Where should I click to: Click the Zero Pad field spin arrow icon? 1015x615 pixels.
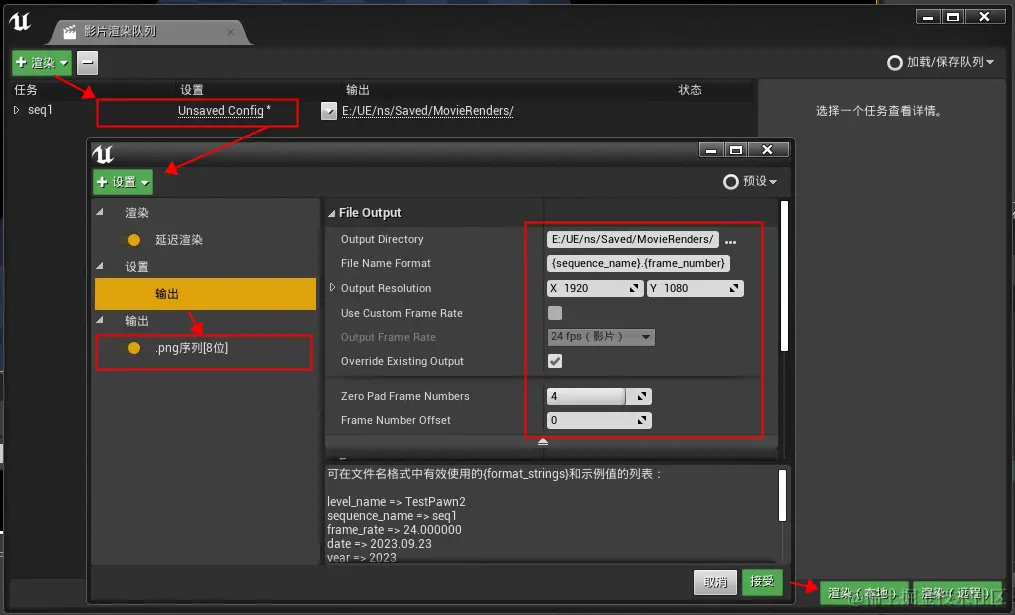641,396
